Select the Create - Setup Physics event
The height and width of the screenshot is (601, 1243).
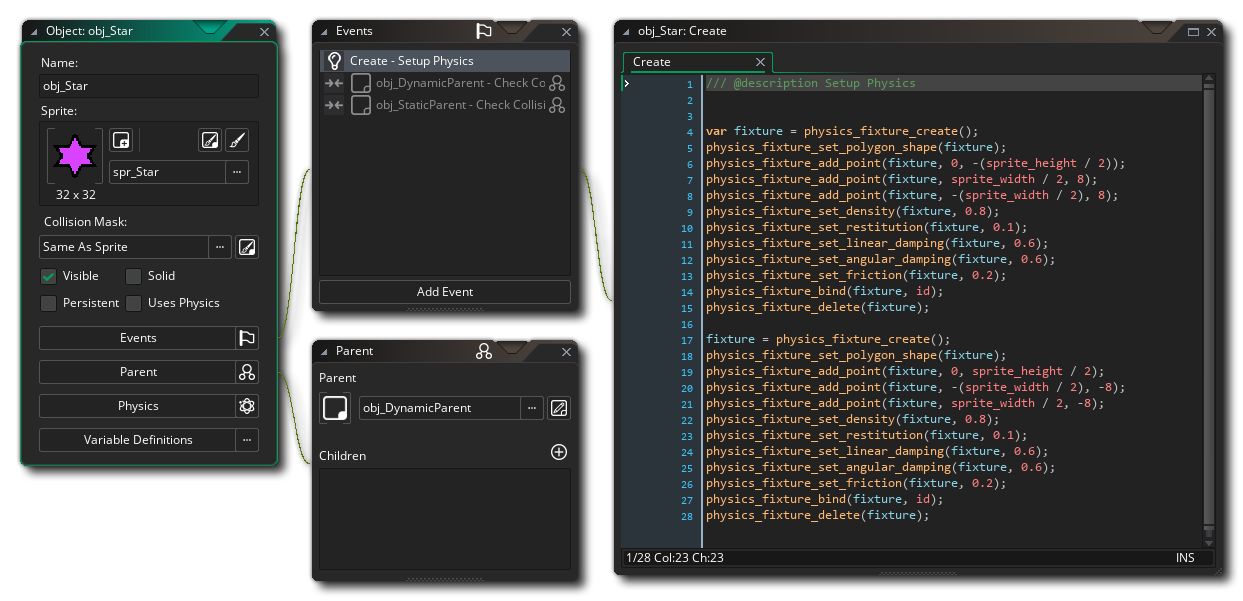[445, 61]
